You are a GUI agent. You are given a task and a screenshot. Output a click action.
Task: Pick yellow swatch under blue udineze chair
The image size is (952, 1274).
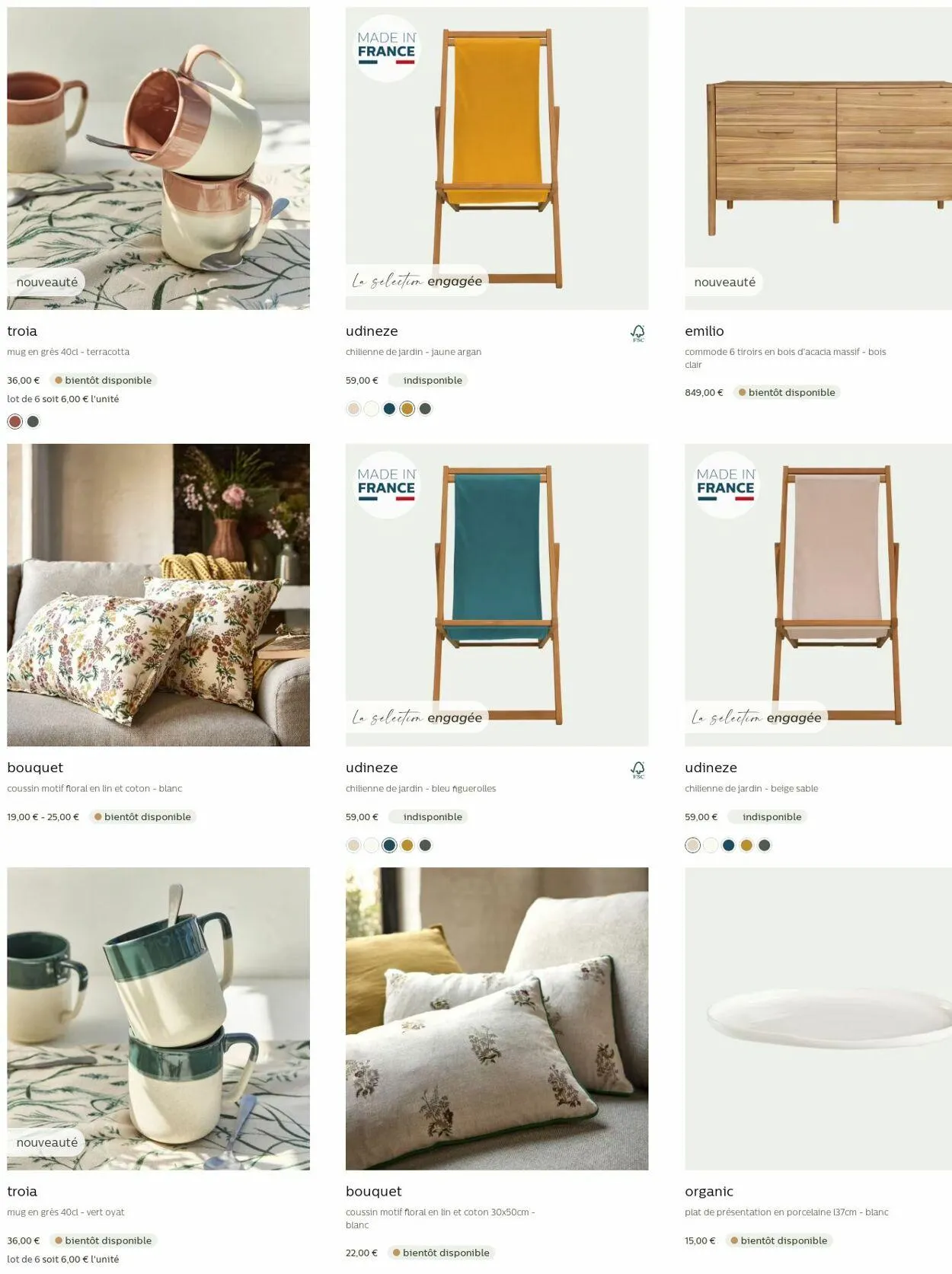[407, 845]
